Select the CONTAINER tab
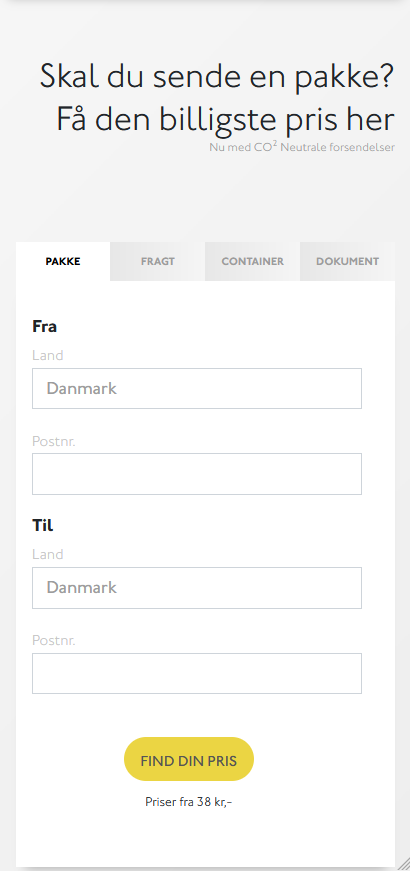This screenshot has width=410, height=871. [252, 261]
